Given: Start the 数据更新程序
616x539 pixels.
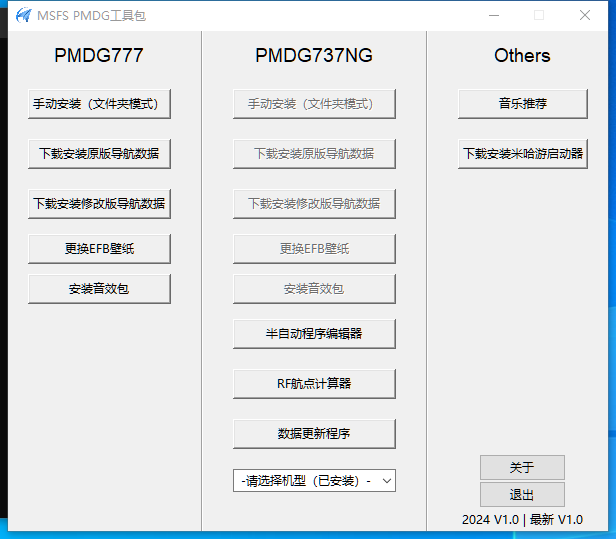Looking at the screenshot, I should click(314, 434).
